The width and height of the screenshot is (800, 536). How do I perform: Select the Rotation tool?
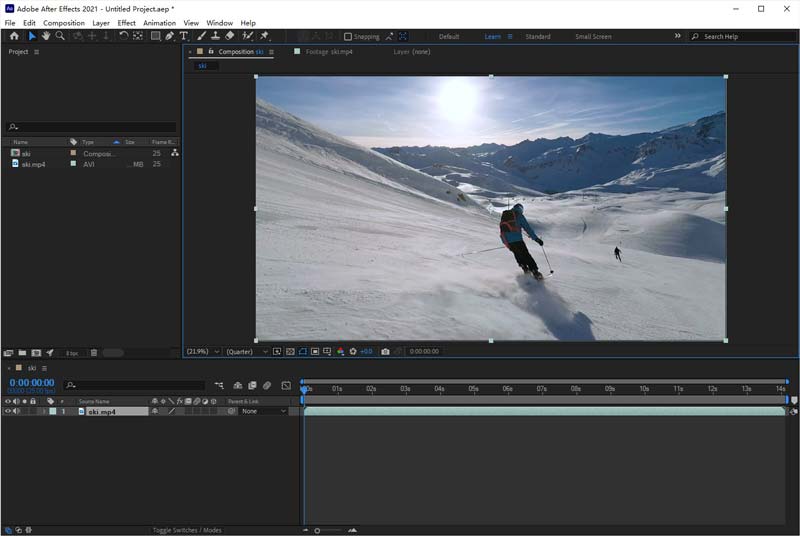(x=123, y=36)
